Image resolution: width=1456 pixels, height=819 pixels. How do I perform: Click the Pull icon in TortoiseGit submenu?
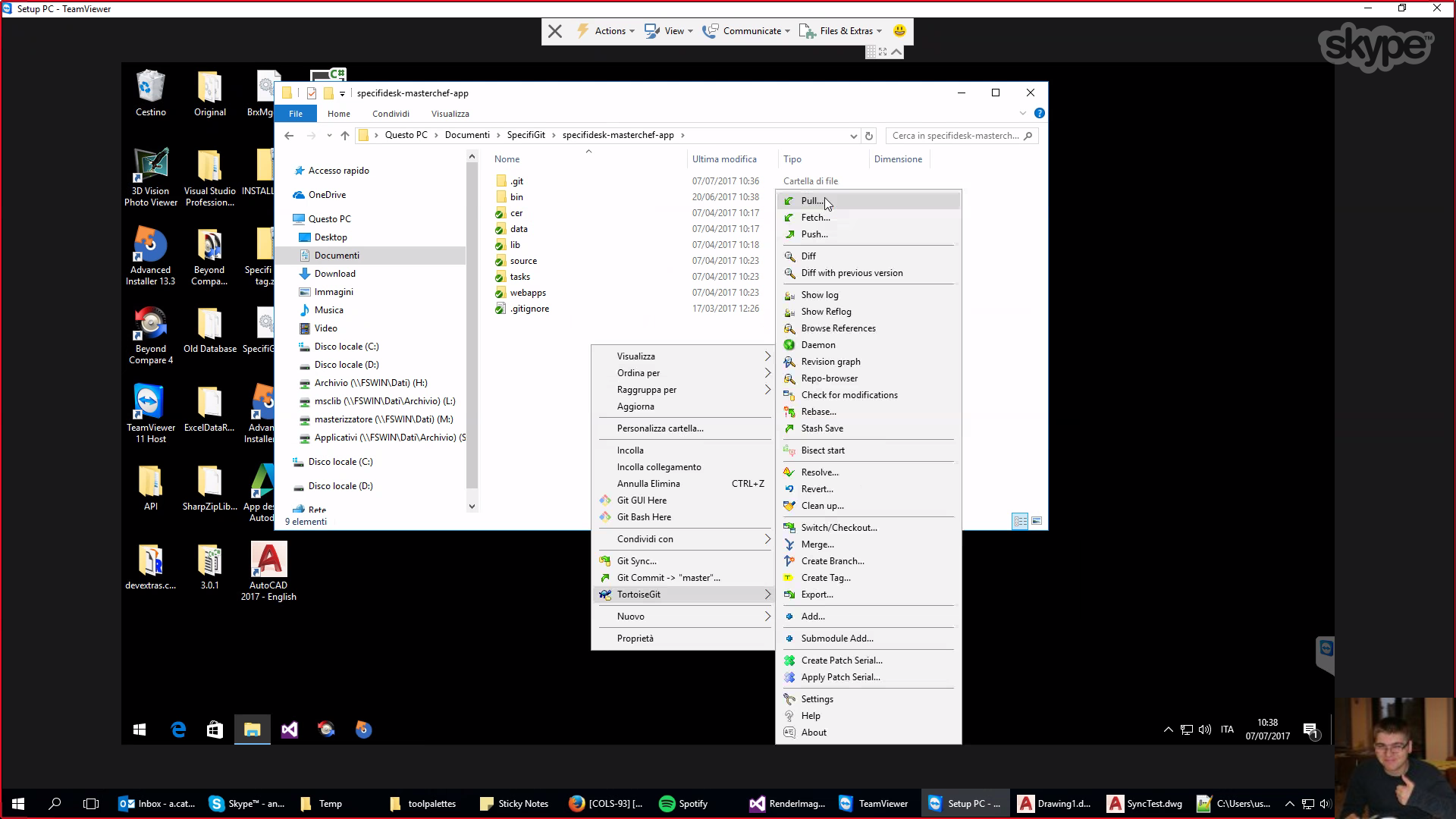pyautogui.click(x=789, y=201)
